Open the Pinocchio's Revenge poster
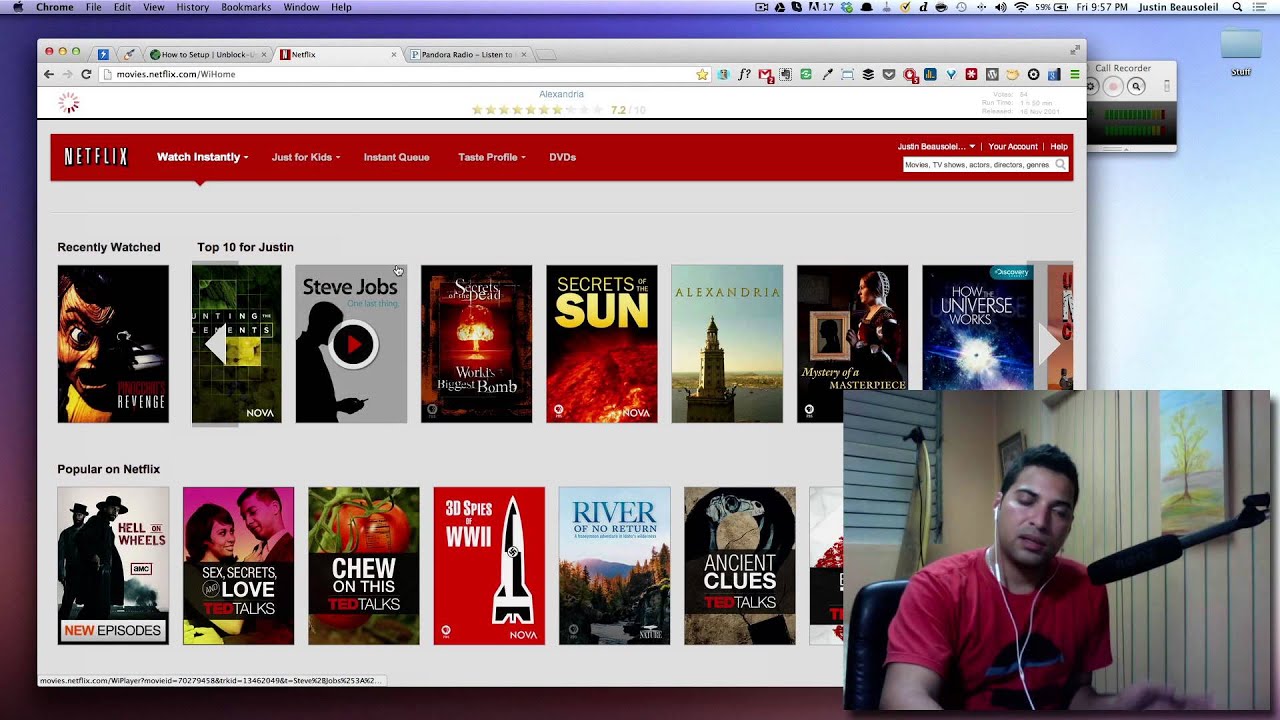The image size is (1280, 720). 113,344
